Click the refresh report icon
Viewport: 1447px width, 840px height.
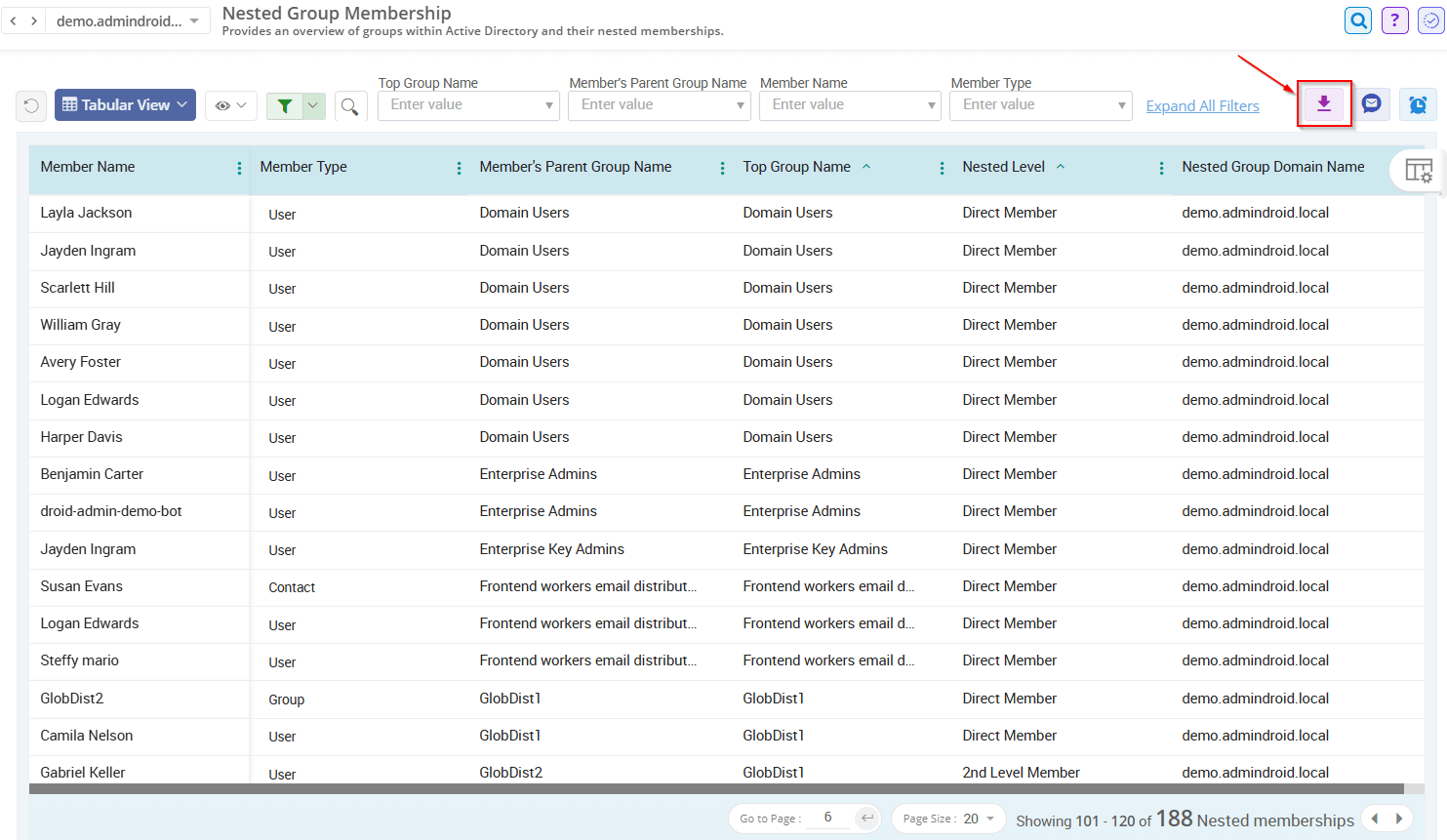30,104
